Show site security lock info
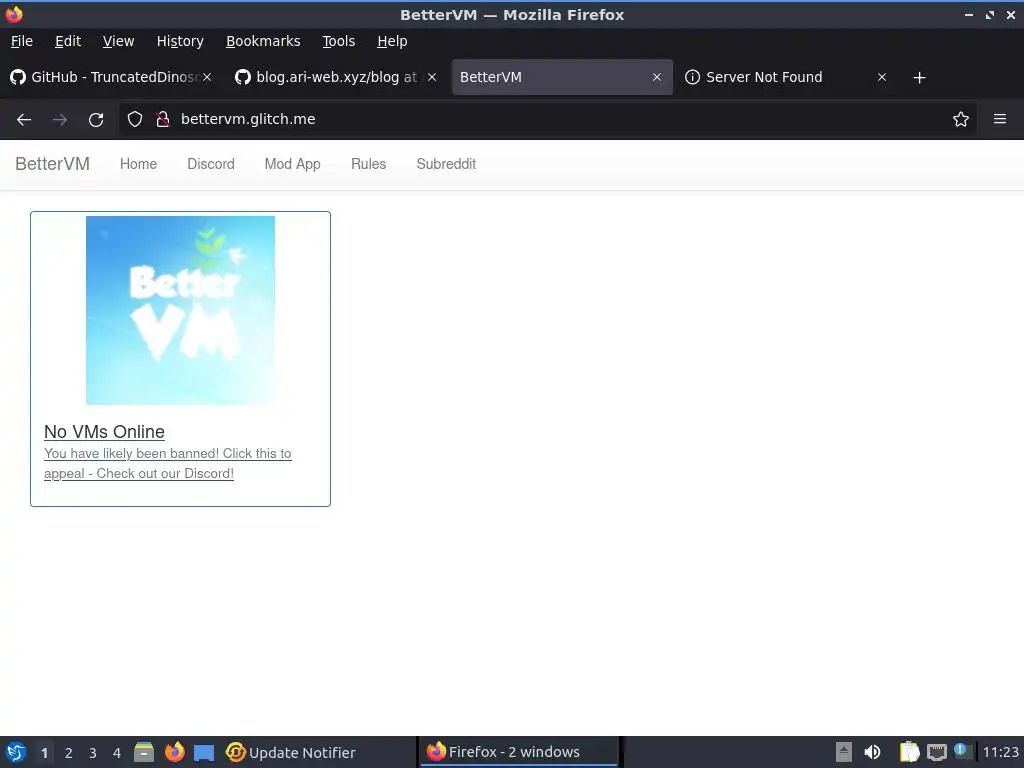This screenshot has height=768, width=1024. tap(163, 119)
